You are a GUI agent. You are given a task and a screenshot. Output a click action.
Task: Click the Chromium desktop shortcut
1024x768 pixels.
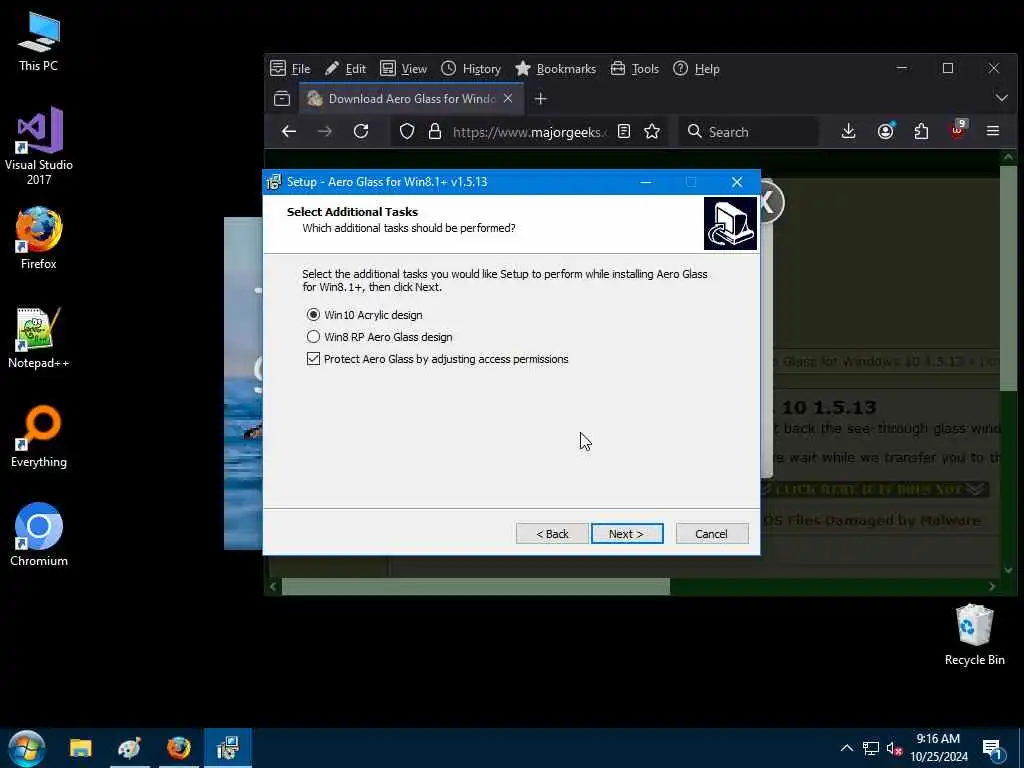point(39,536)
